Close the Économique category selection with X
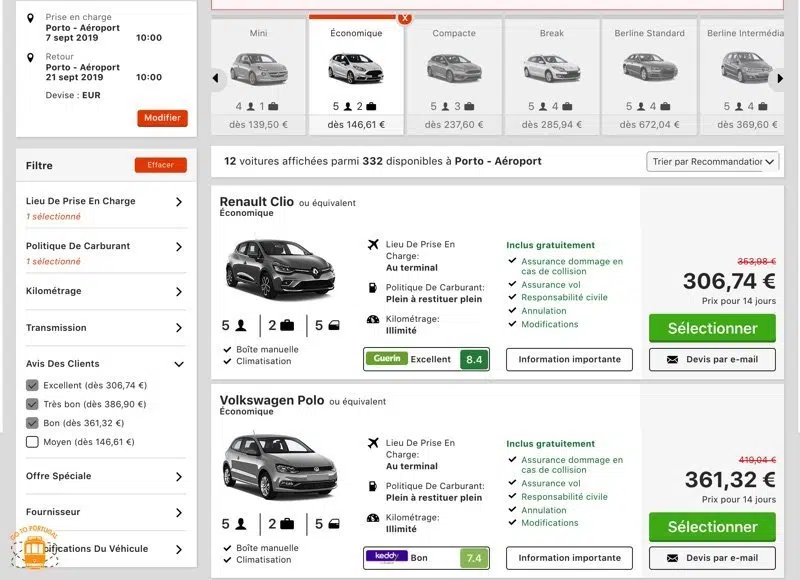This screenshot has width=800, height=580. point(405,18)
